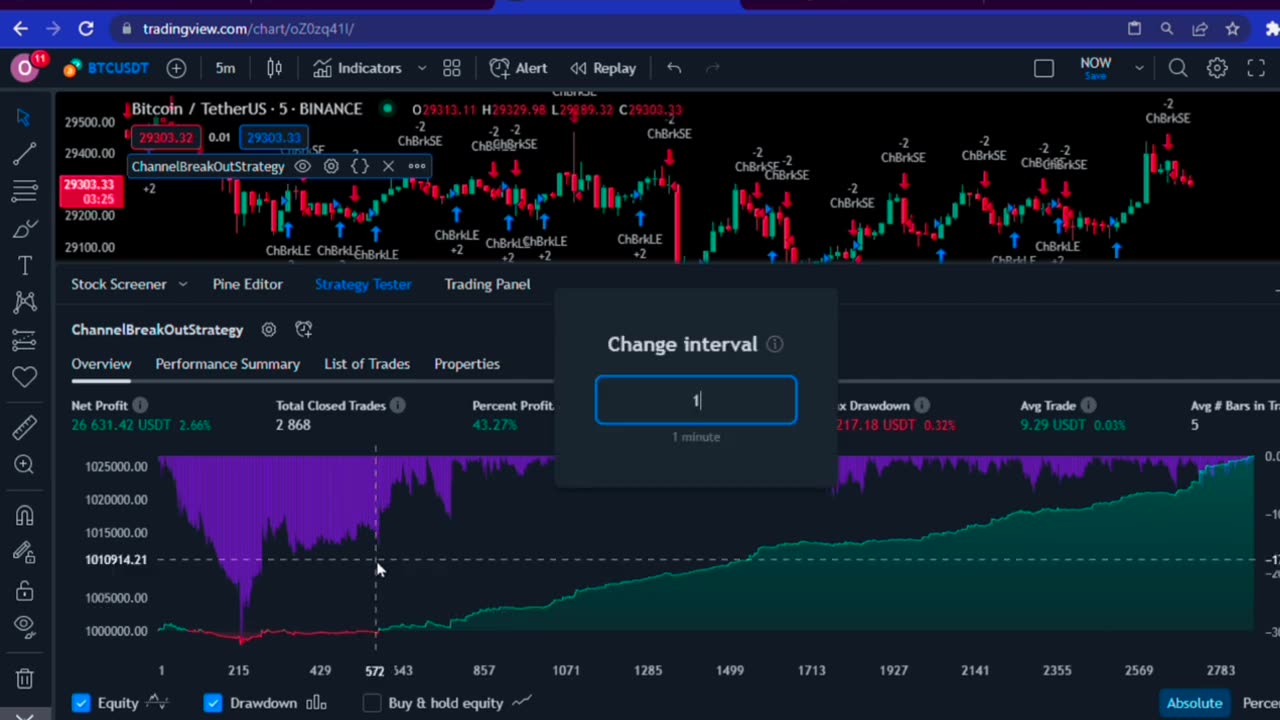The image size is (1280, 720).
Task: Open deep backtesting clock icon
Action: click(x=304, y=329)
